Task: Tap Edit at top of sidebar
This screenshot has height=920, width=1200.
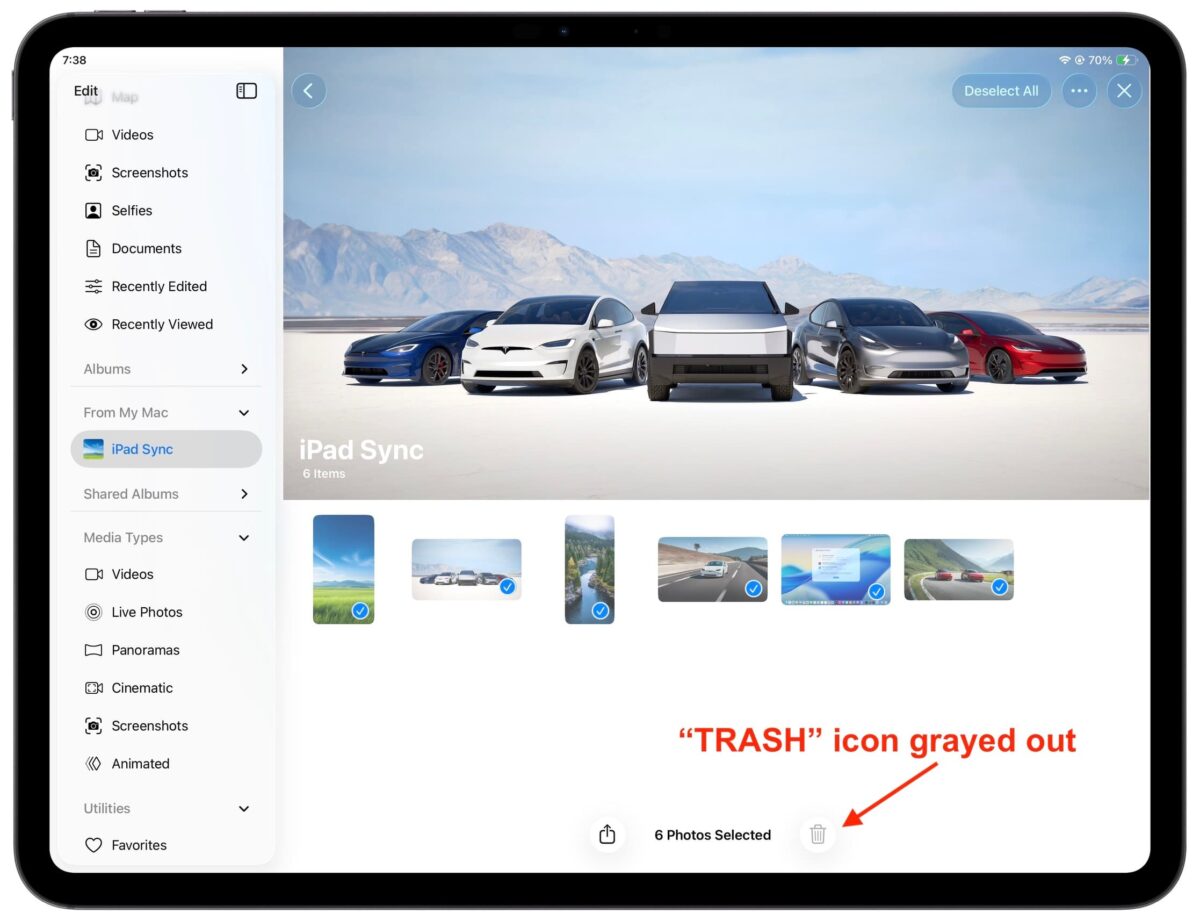Action: [x=86, y=91]
